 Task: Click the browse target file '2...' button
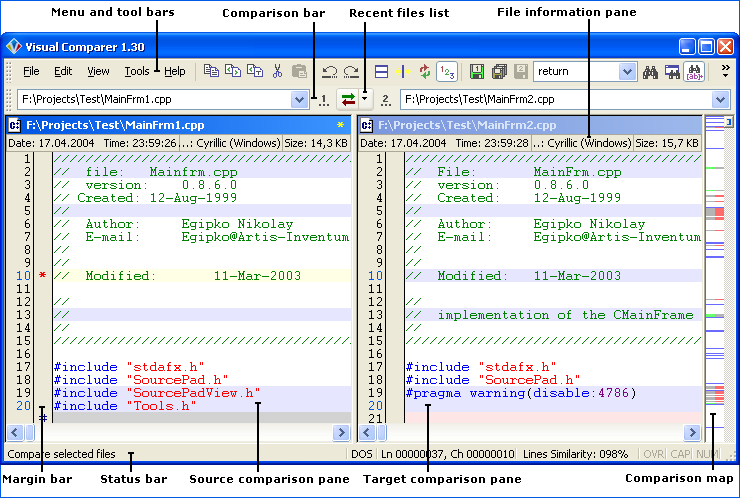pos(385,99)
